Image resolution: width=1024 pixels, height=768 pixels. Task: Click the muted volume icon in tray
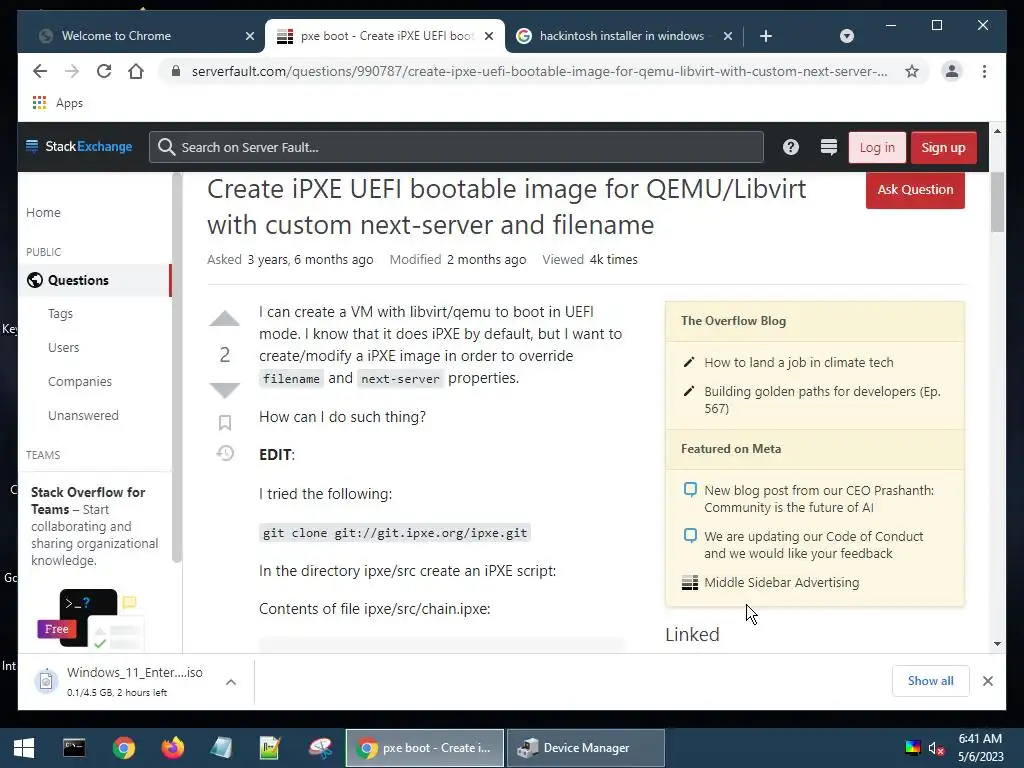pos(936,748)
